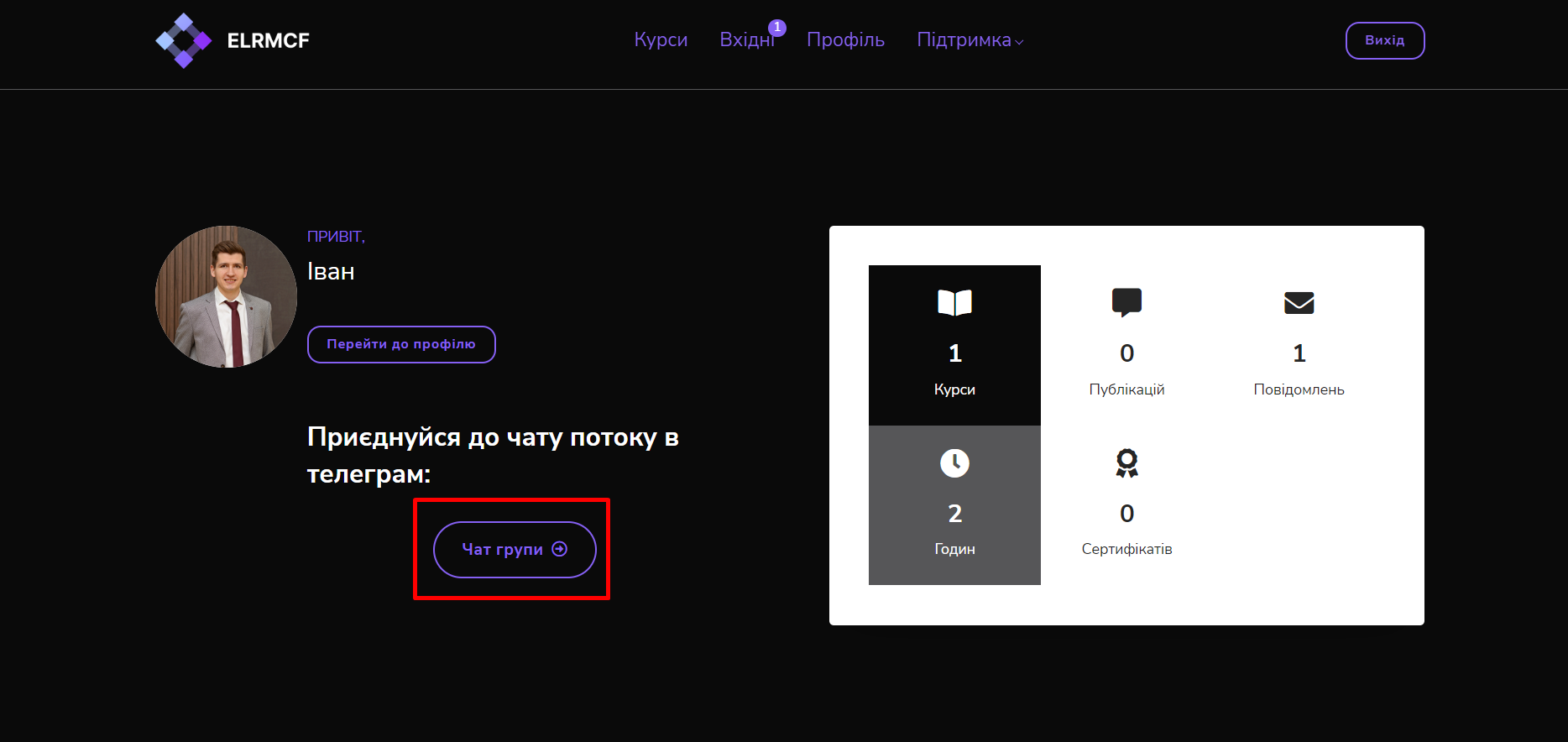
Task: Click the Перейти до профілю button
Action: (401, 344)
